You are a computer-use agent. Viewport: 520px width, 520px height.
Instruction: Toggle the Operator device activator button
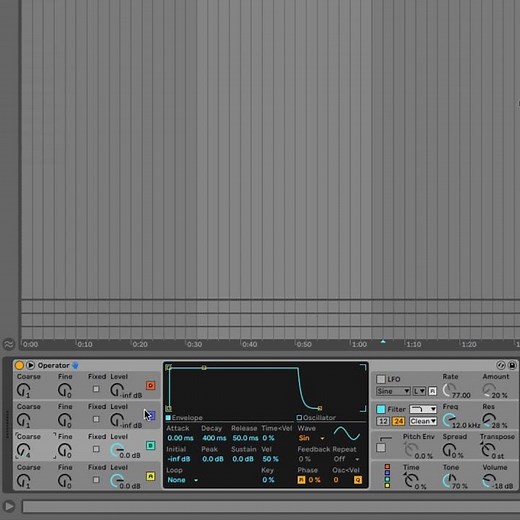tap(19, 365)
